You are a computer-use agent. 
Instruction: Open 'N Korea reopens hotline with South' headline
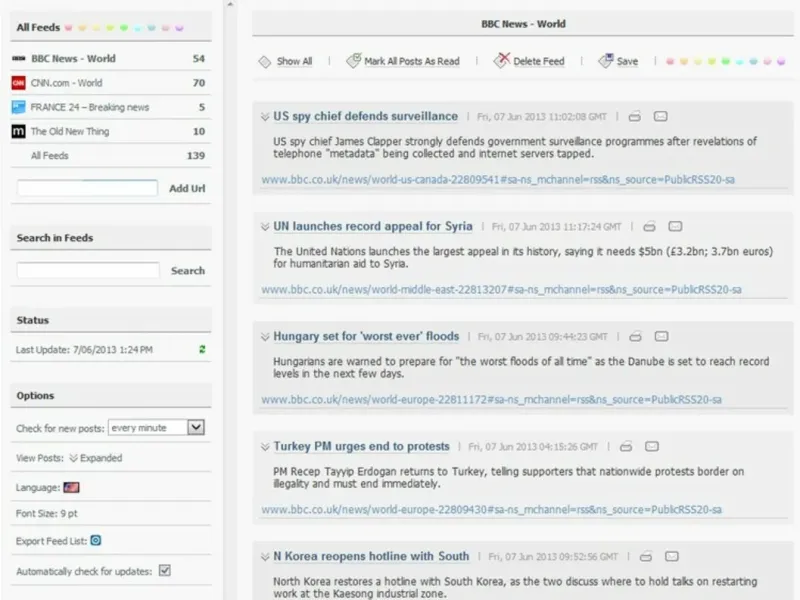tap(371, 557)
